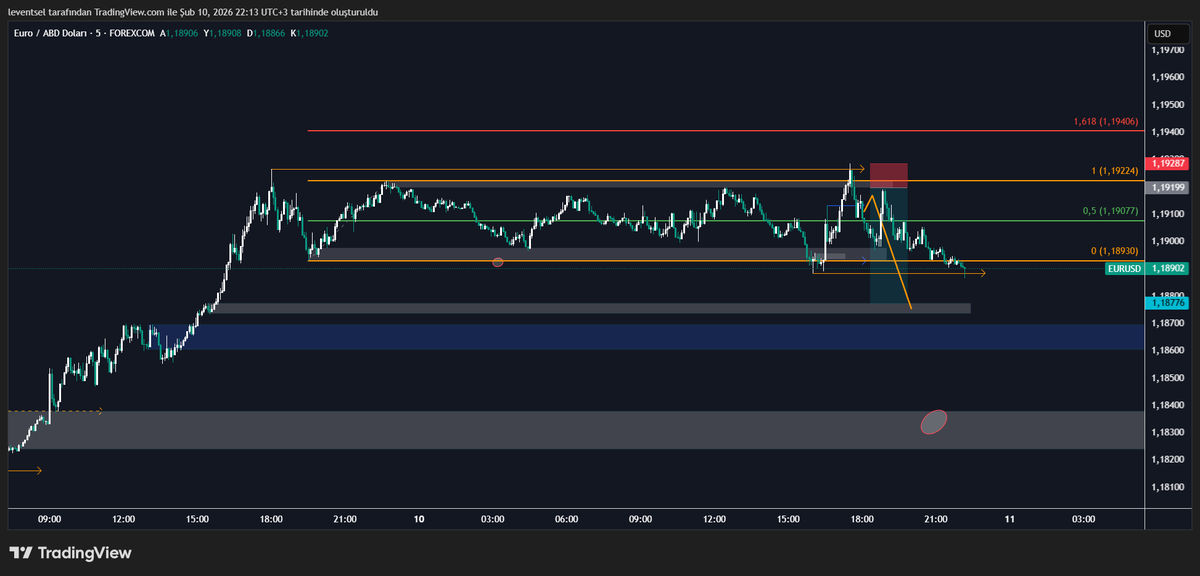Select the large ellipse inside lower grey zone
Viewport: 1200px width, 576px height.
tap(933, 423)
